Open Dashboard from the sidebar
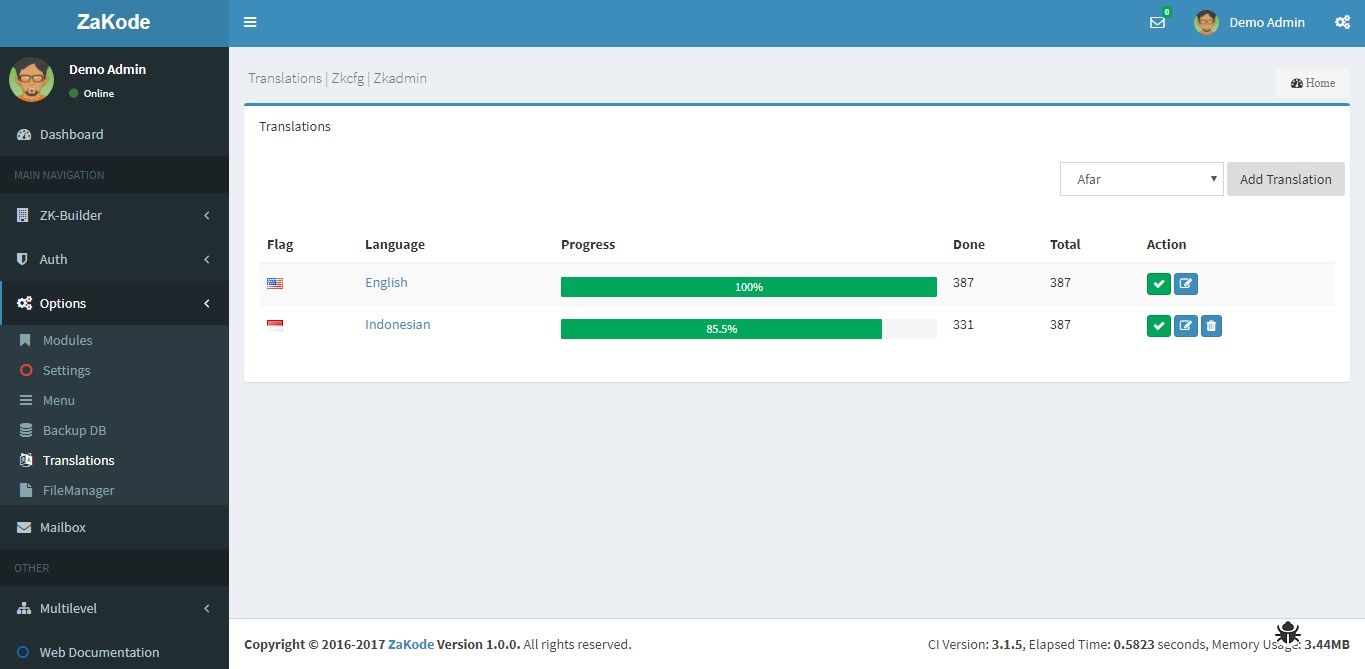The width and height of the screenshot is (1365, 669). [114, 134]
